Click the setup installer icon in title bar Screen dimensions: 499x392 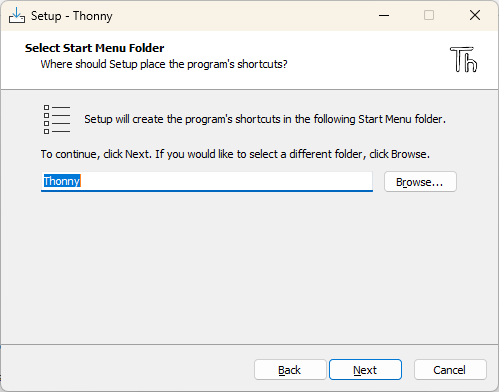17,16
